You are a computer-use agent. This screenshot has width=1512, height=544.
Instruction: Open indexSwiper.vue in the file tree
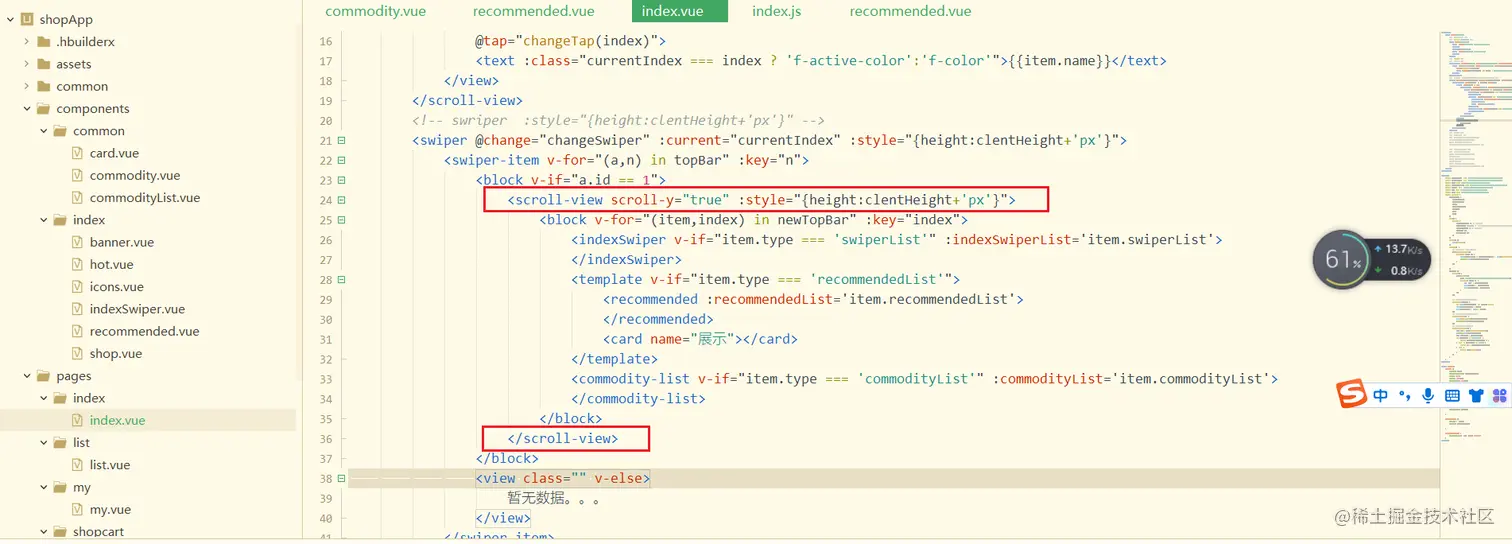[x=137, y=309]
